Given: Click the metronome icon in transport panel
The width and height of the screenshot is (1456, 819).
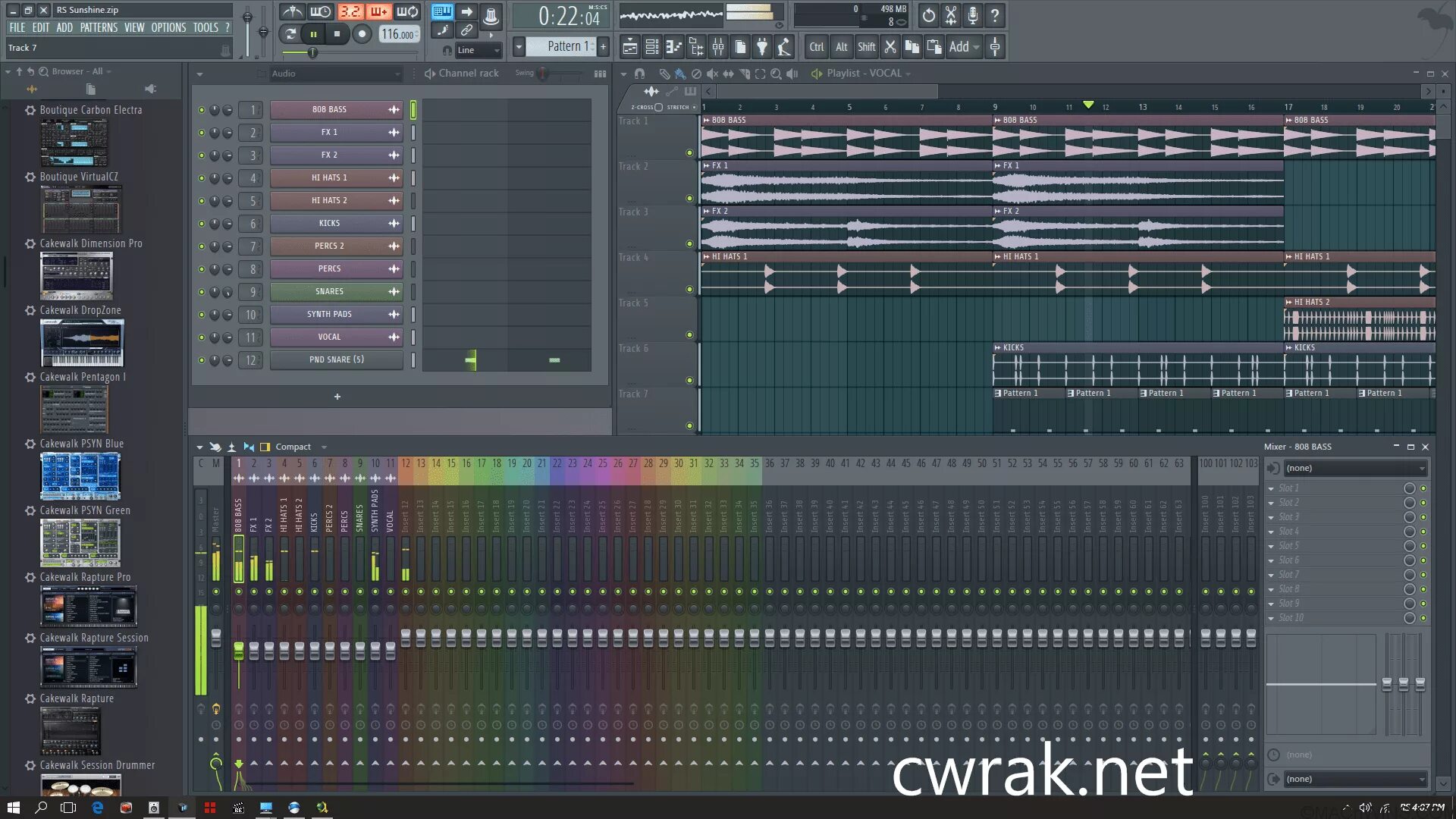Looking at the screenshot, I should point(292,11).
